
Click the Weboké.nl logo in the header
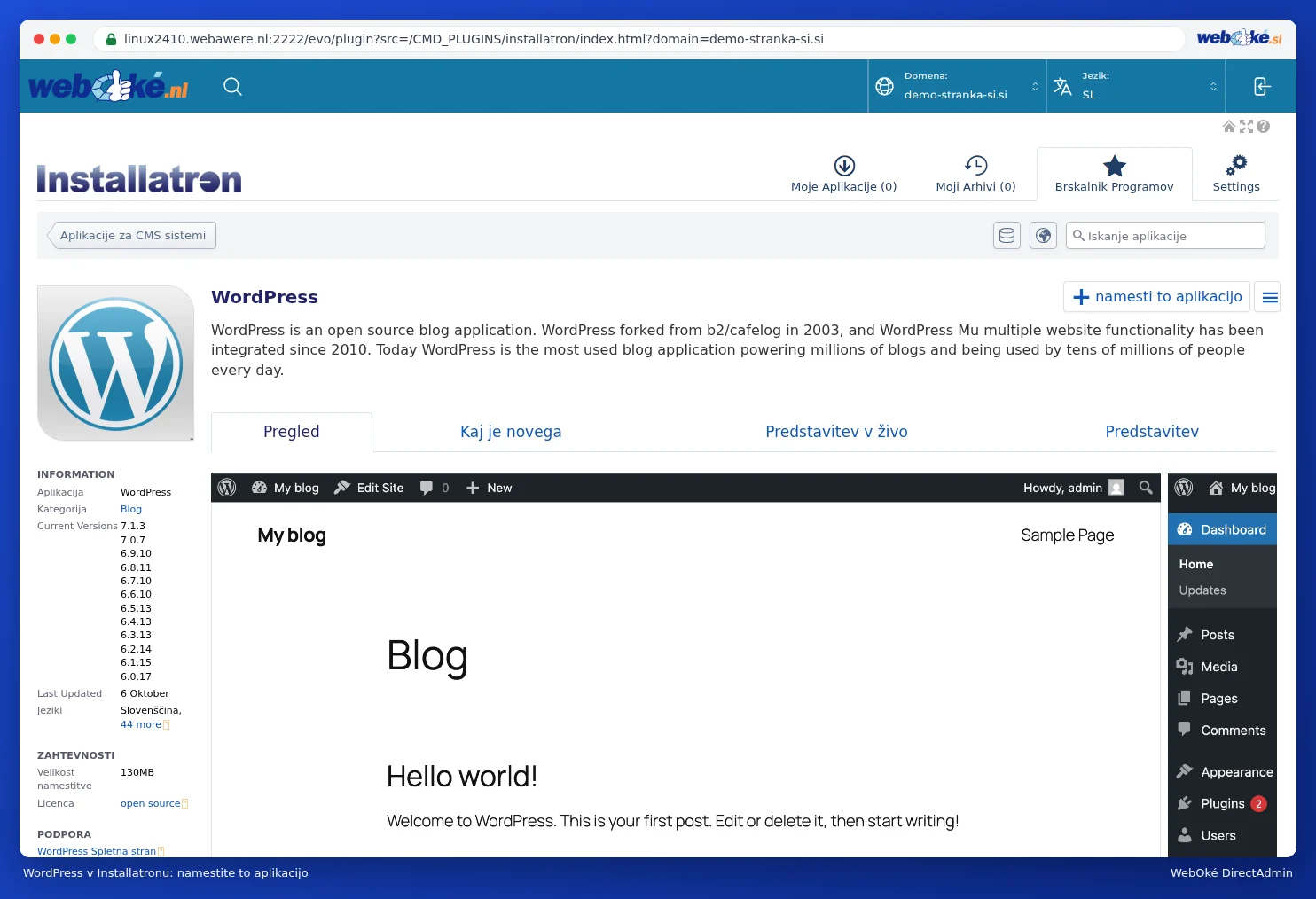(108, 86)
